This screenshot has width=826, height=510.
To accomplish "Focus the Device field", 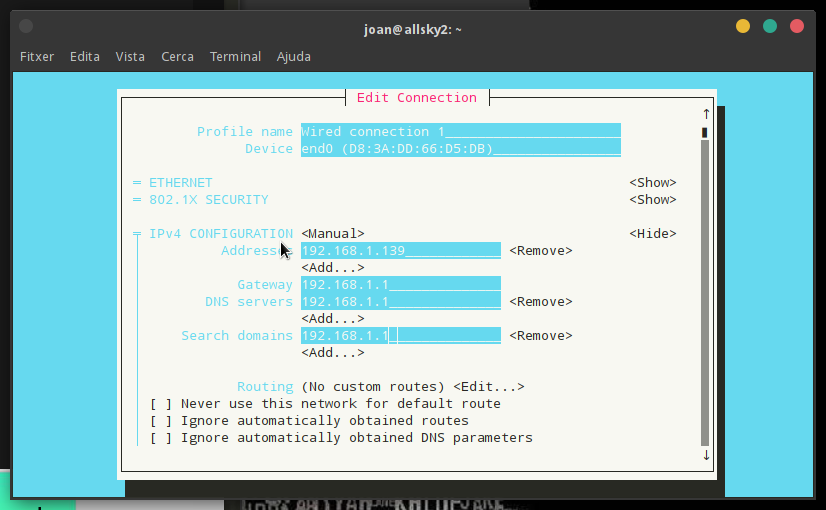I will coord(461,149).
